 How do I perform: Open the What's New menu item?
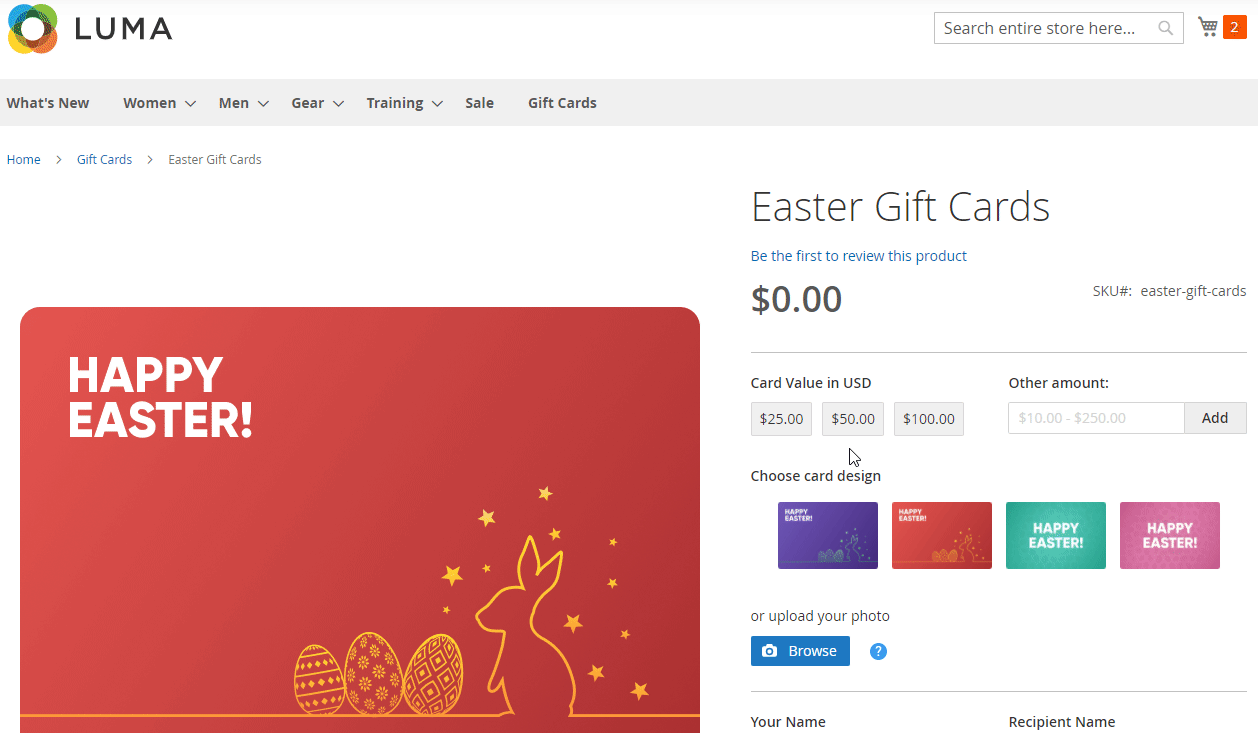click(x=48, y=103)
